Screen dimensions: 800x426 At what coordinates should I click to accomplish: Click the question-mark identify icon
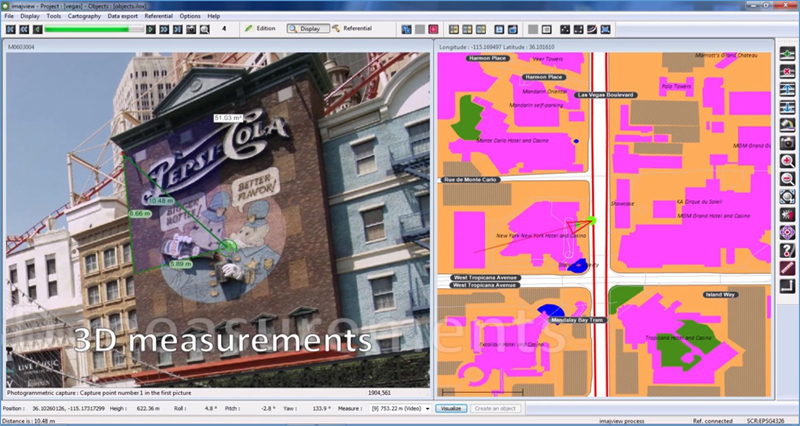click(787, 250)
